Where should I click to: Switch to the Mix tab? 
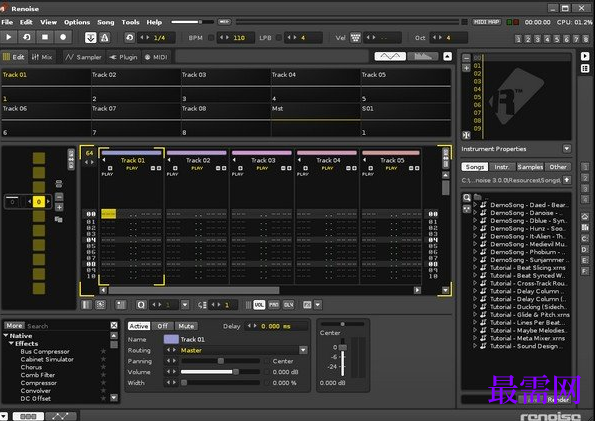click(x=42, y=57)
